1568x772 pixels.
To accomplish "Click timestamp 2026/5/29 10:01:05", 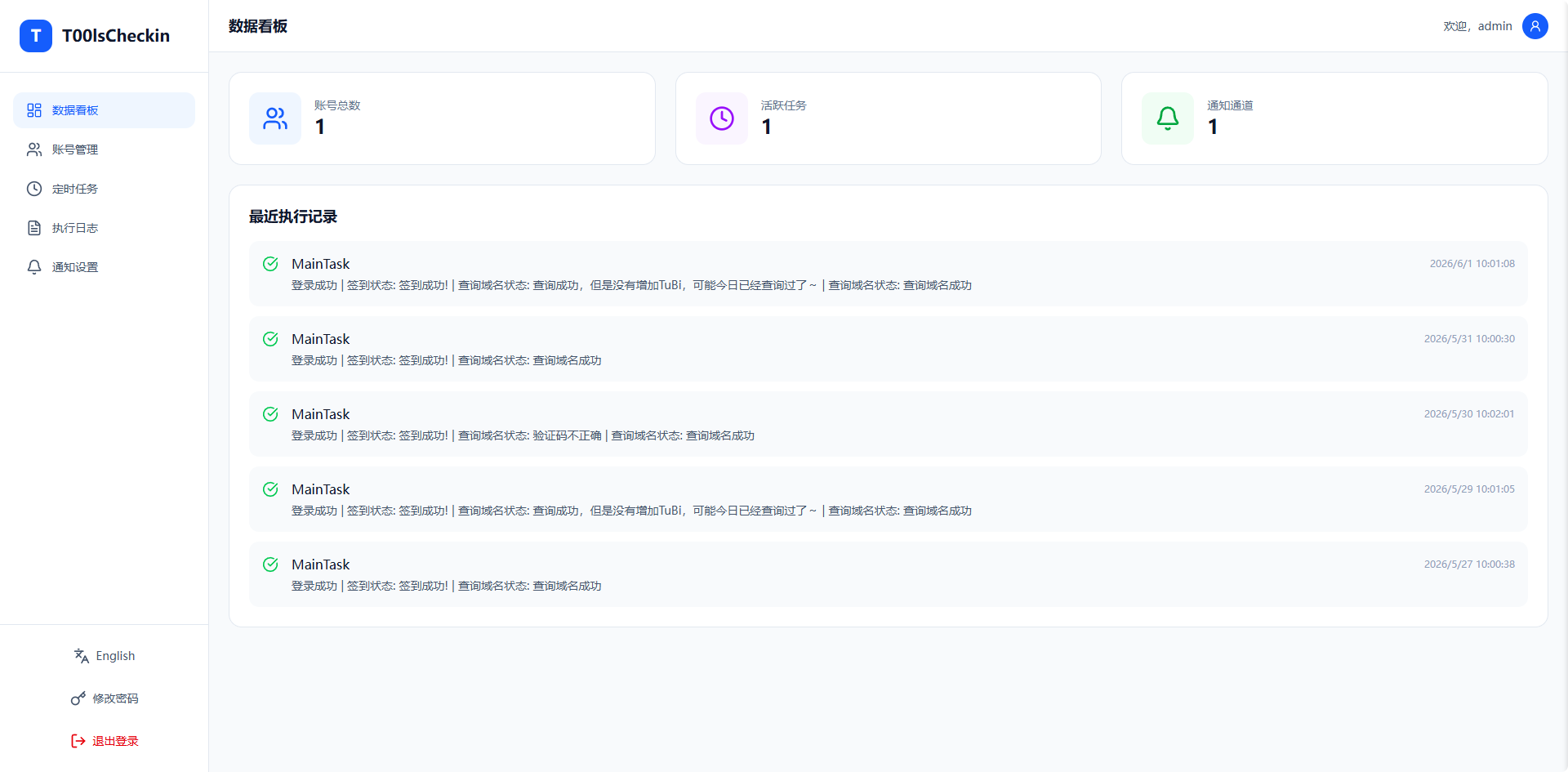I will 1469,489.
